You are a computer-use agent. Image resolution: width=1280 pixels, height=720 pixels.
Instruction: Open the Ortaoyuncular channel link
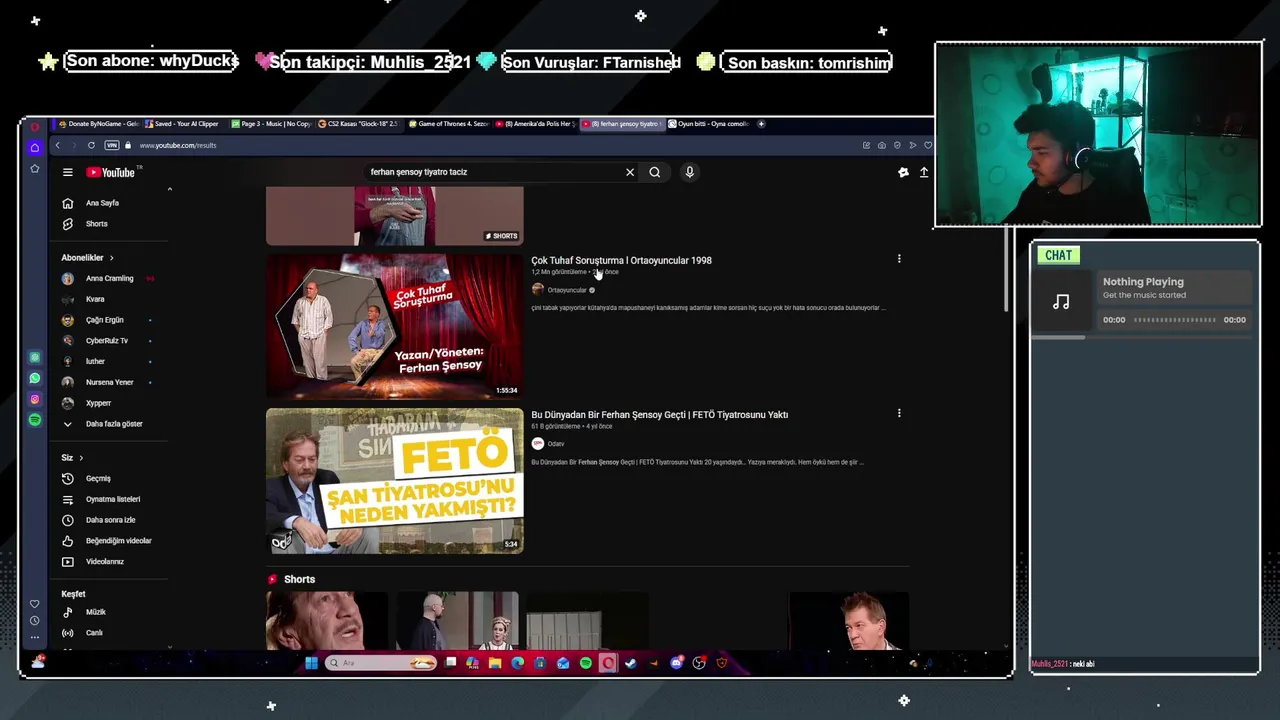click(x=566, y=290)
